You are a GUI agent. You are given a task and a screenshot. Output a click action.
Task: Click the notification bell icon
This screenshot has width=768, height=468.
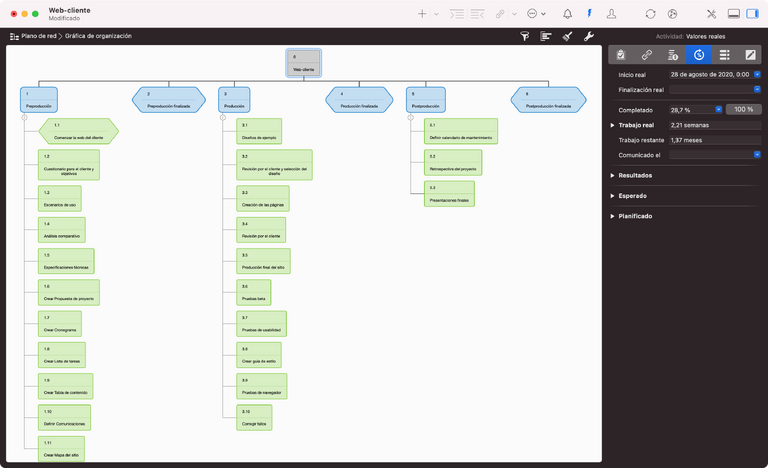pos(568,14)
